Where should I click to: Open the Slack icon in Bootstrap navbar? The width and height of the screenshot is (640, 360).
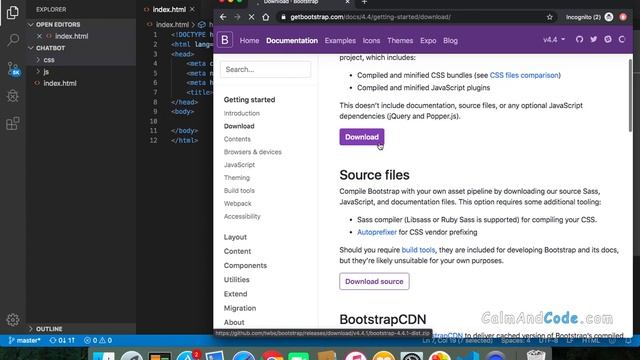(x=608, y=40)
